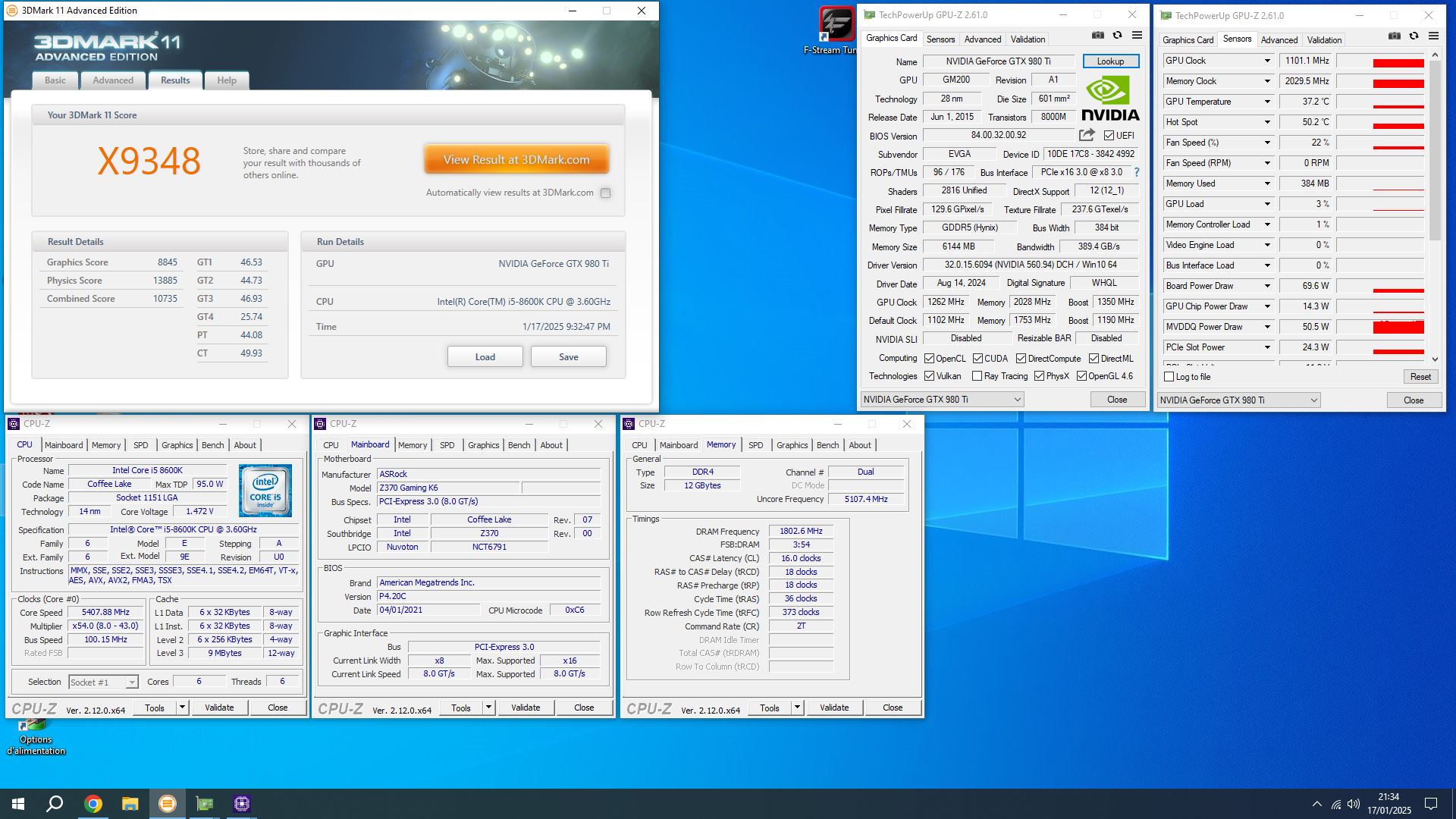Screen dimensions: 1456x819
Task: Open Bench tab in CPU-Z Memory window
Action: 827,445
